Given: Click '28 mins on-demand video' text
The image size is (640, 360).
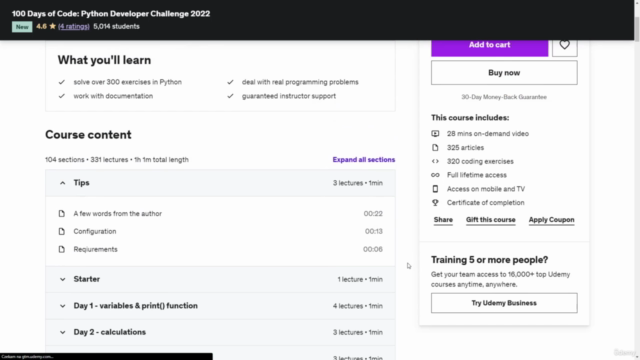Looking at the screenshot, I should [487, 134].
